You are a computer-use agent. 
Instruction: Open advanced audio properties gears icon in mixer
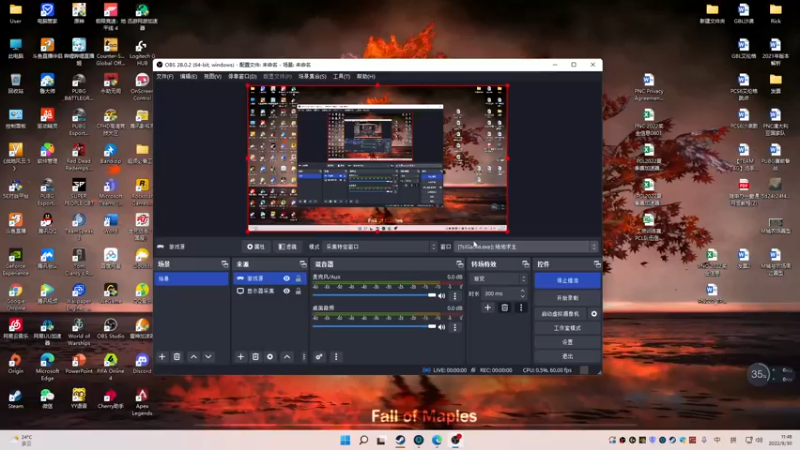(319, 357)
